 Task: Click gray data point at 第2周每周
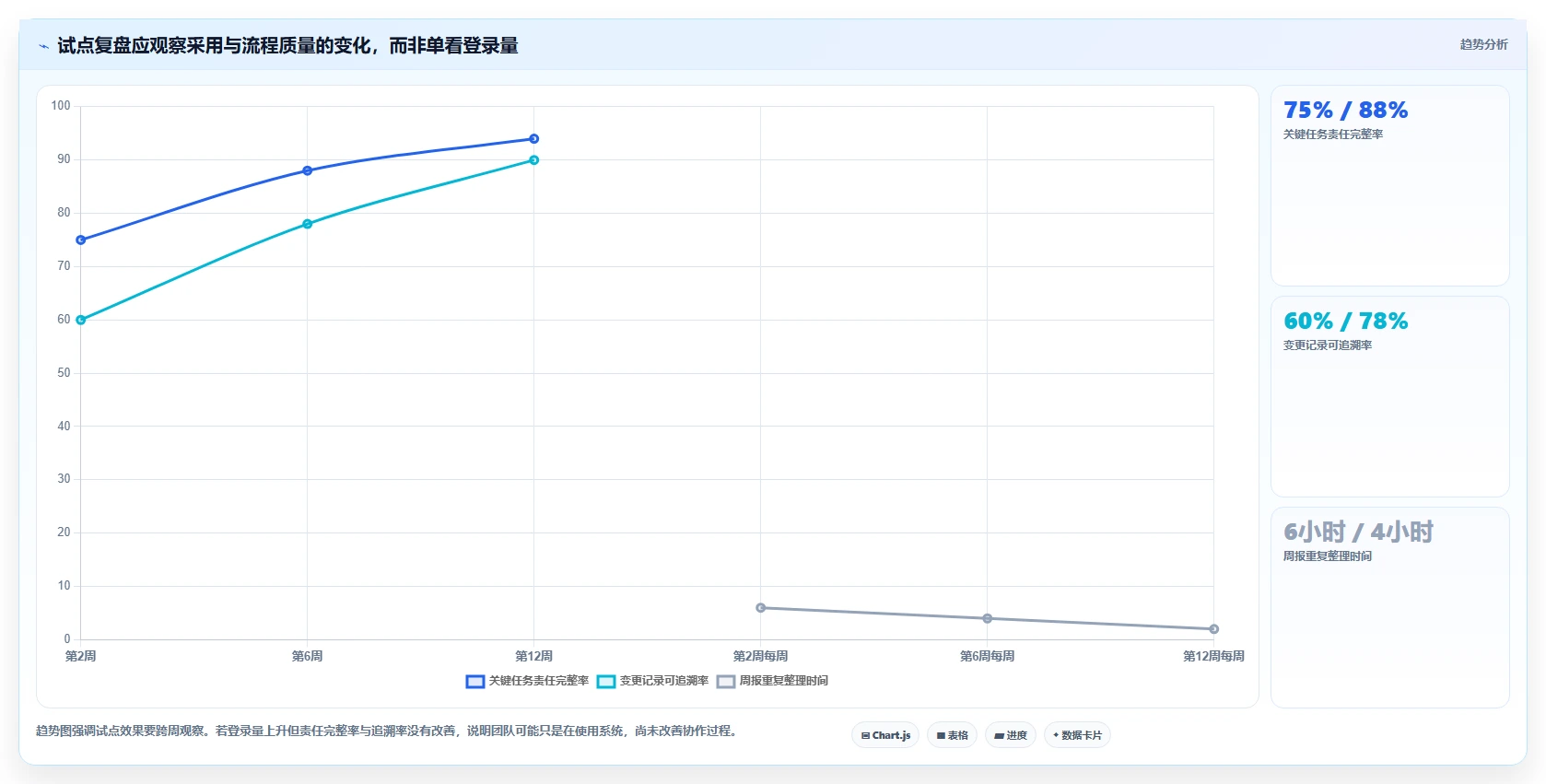click(x=761, y=608)
